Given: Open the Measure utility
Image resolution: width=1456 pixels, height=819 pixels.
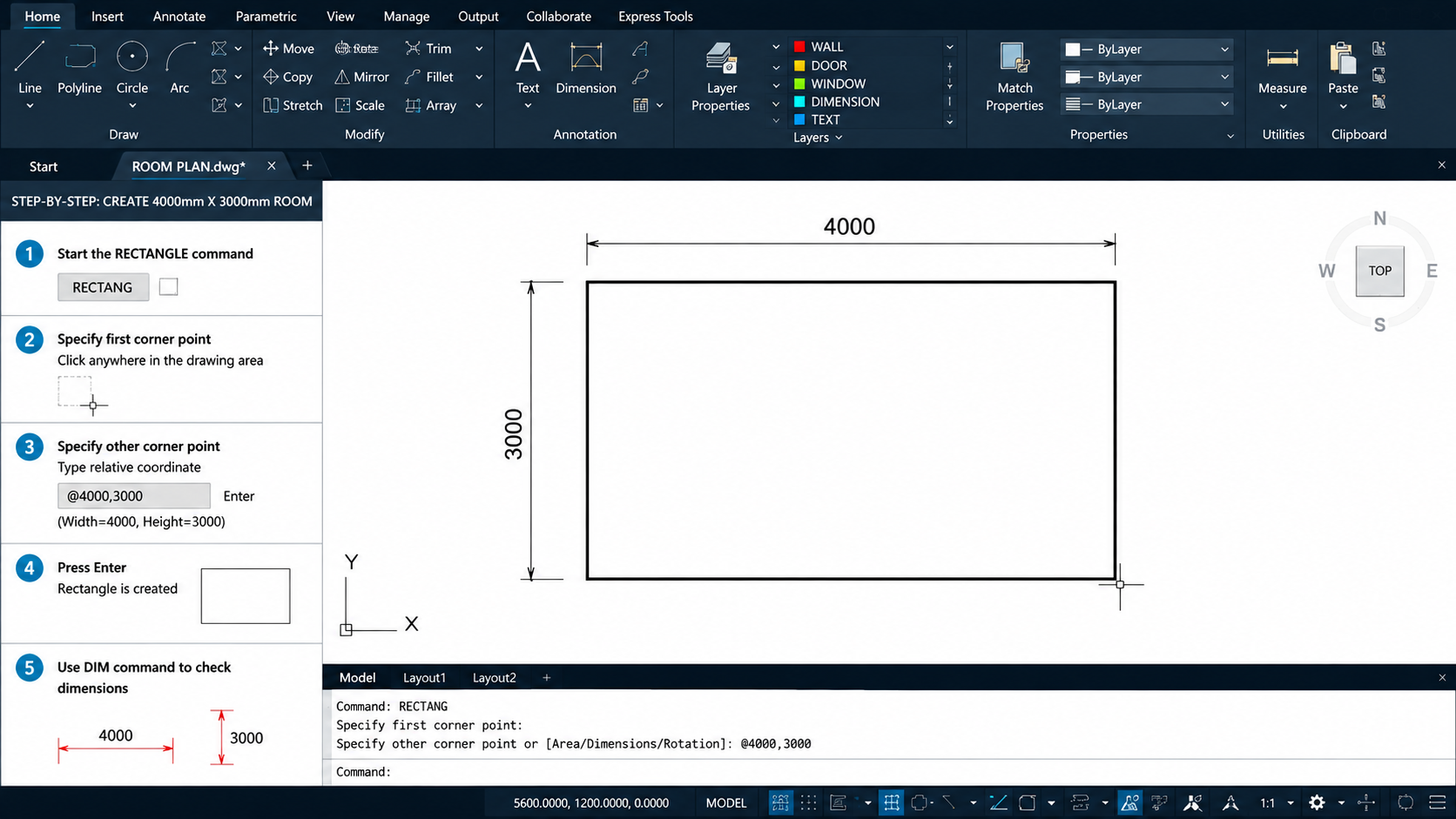Looking at the screenshot, I should click(1282, 67).
